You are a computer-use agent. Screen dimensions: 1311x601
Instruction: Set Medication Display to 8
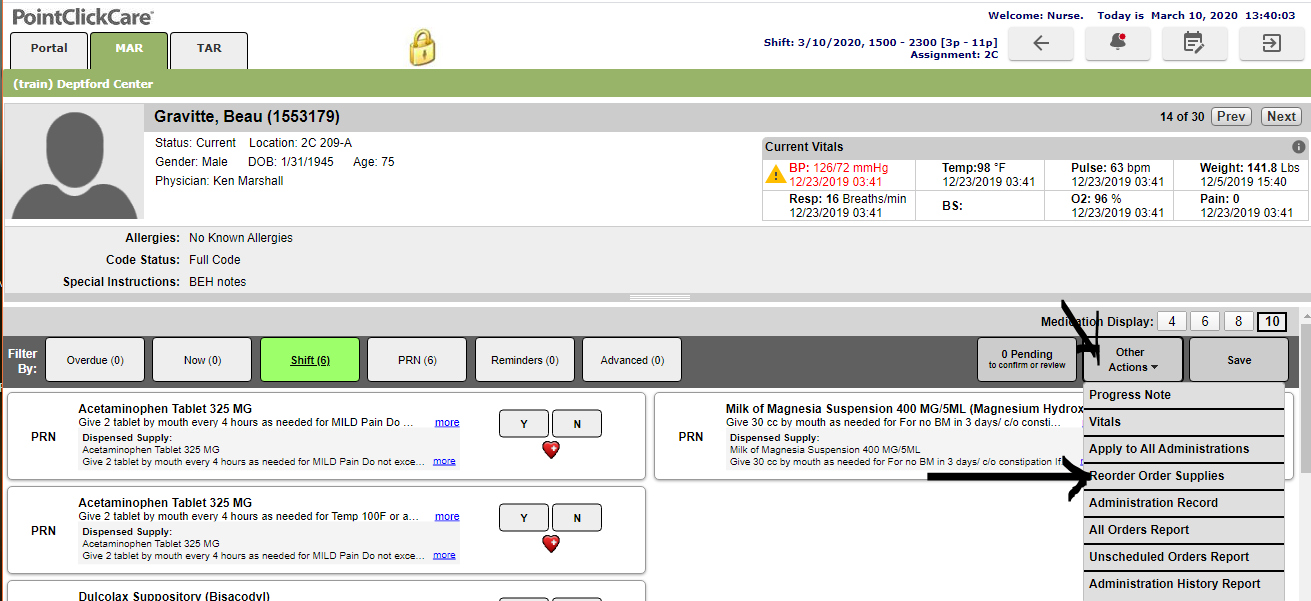[x=1238, y=322]
